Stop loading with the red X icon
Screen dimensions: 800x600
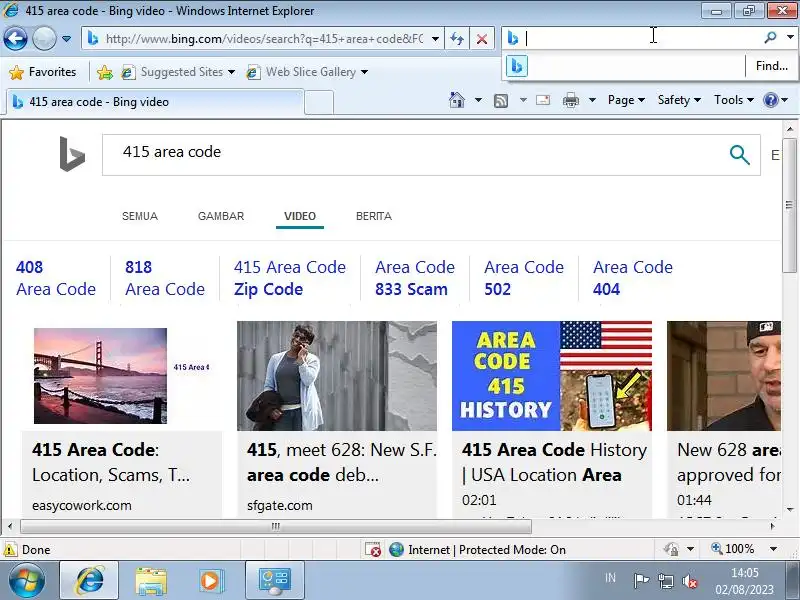point(482,39)
